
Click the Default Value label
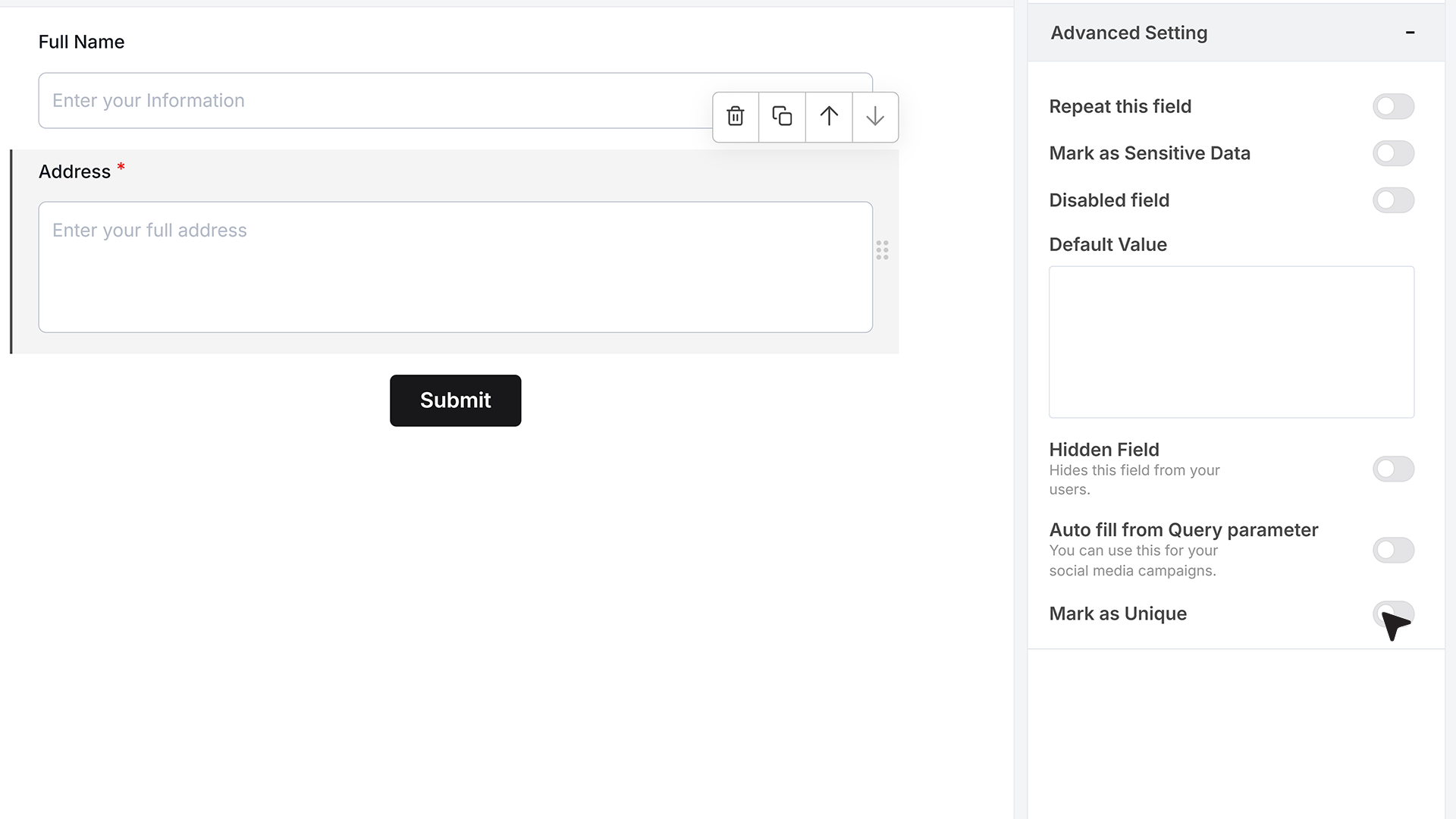(1107, 244)
